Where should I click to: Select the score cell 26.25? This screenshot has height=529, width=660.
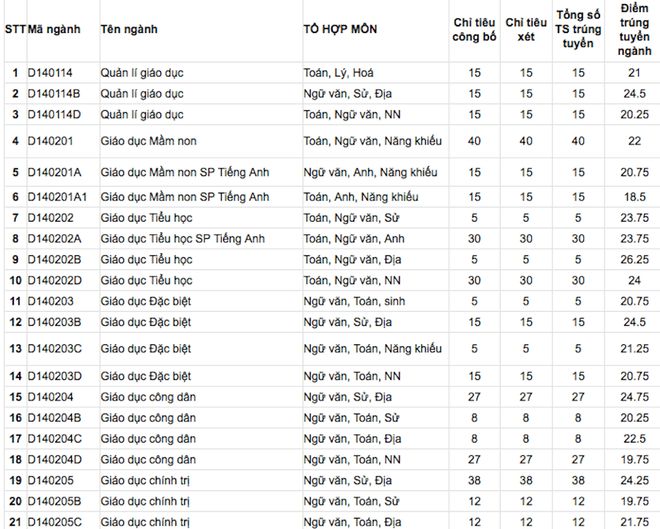634,259
